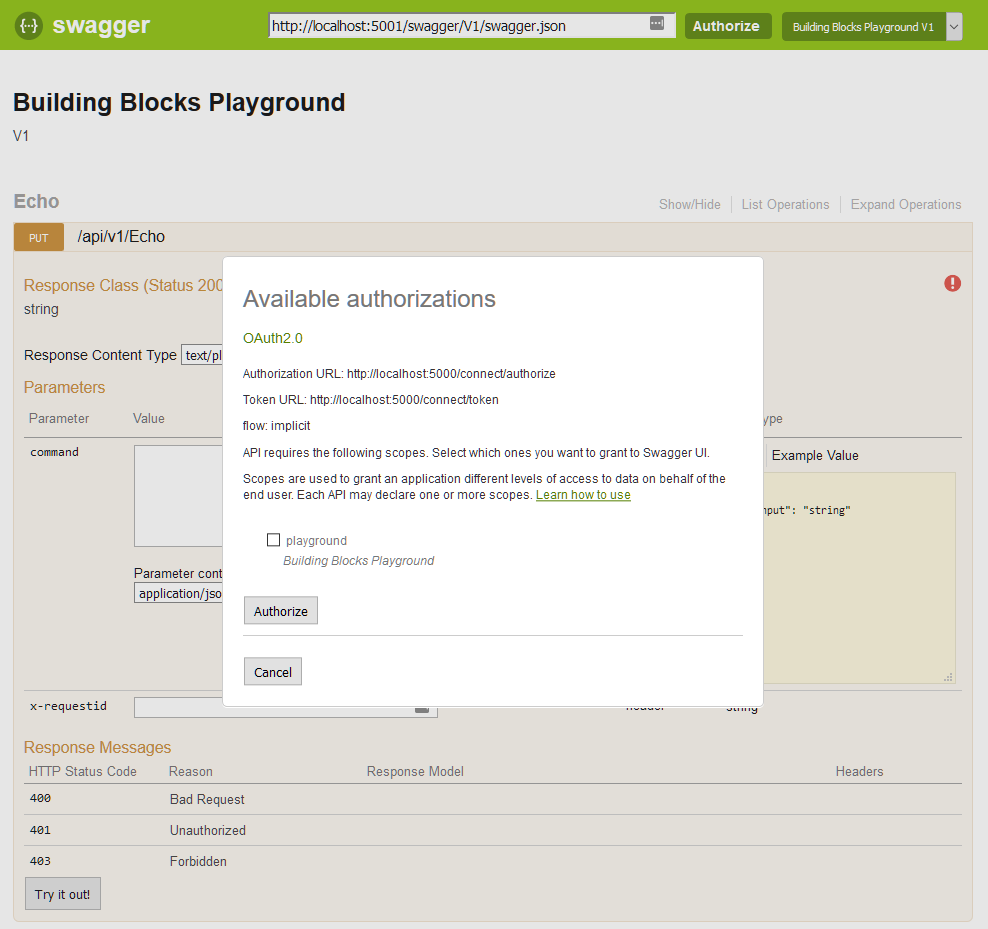Click the Building Blocks Playground scope description
This screenshot has height=929, width=988.
pos(359,561)
